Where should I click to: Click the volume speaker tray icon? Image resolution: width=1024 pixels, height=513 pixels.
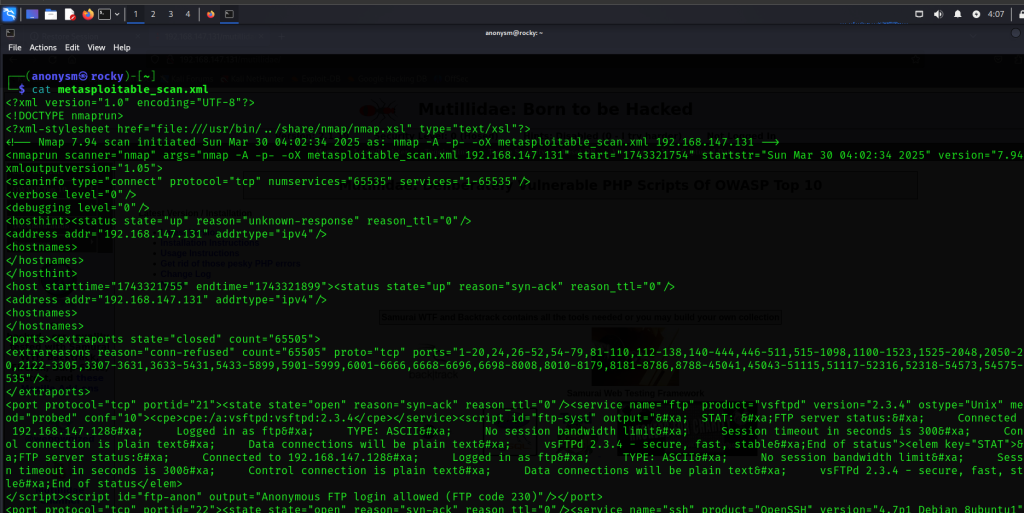[938, 14]
